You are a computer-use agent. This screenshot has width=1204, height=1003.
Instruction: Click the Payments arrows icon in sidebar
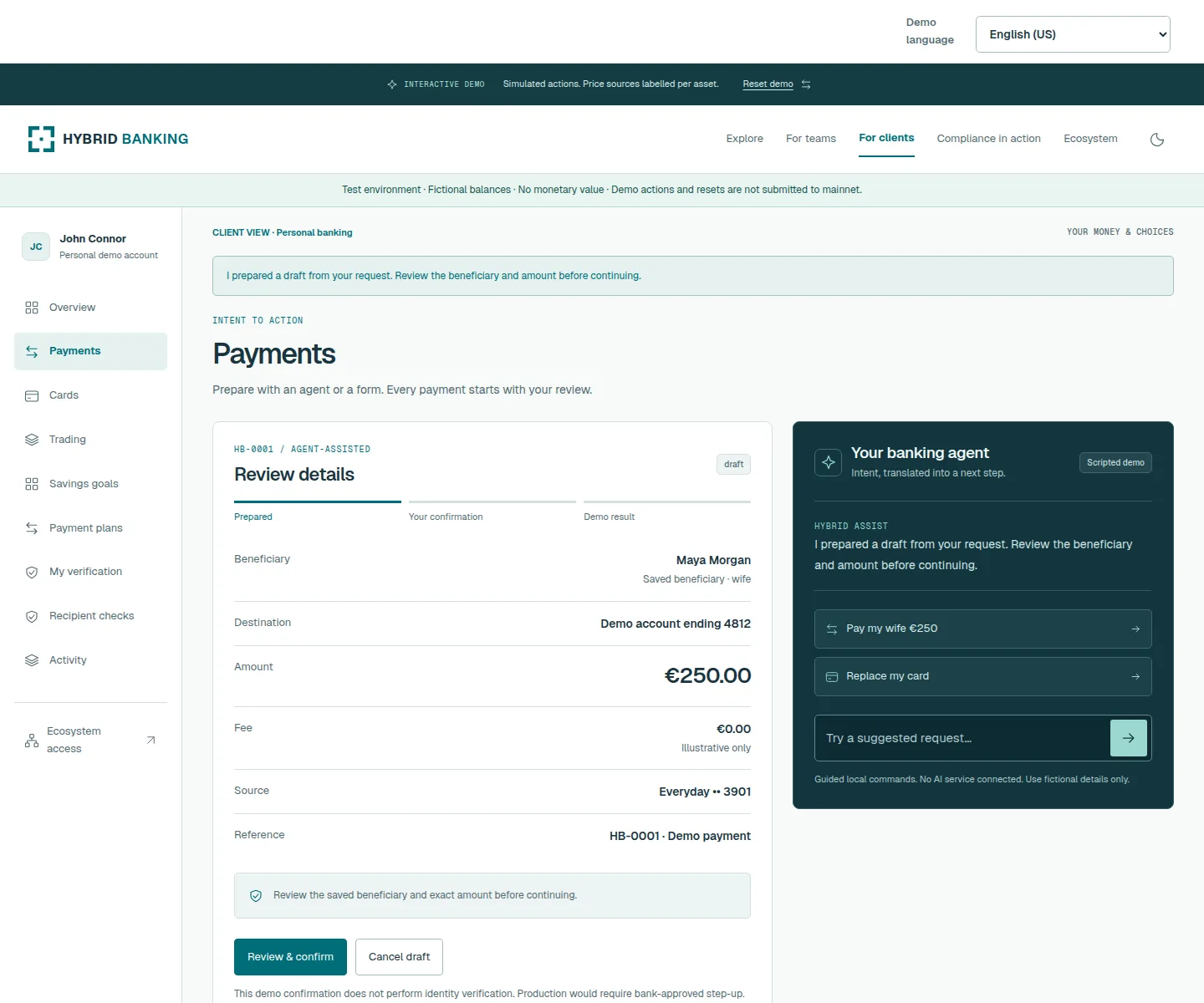tap(32, 352)
